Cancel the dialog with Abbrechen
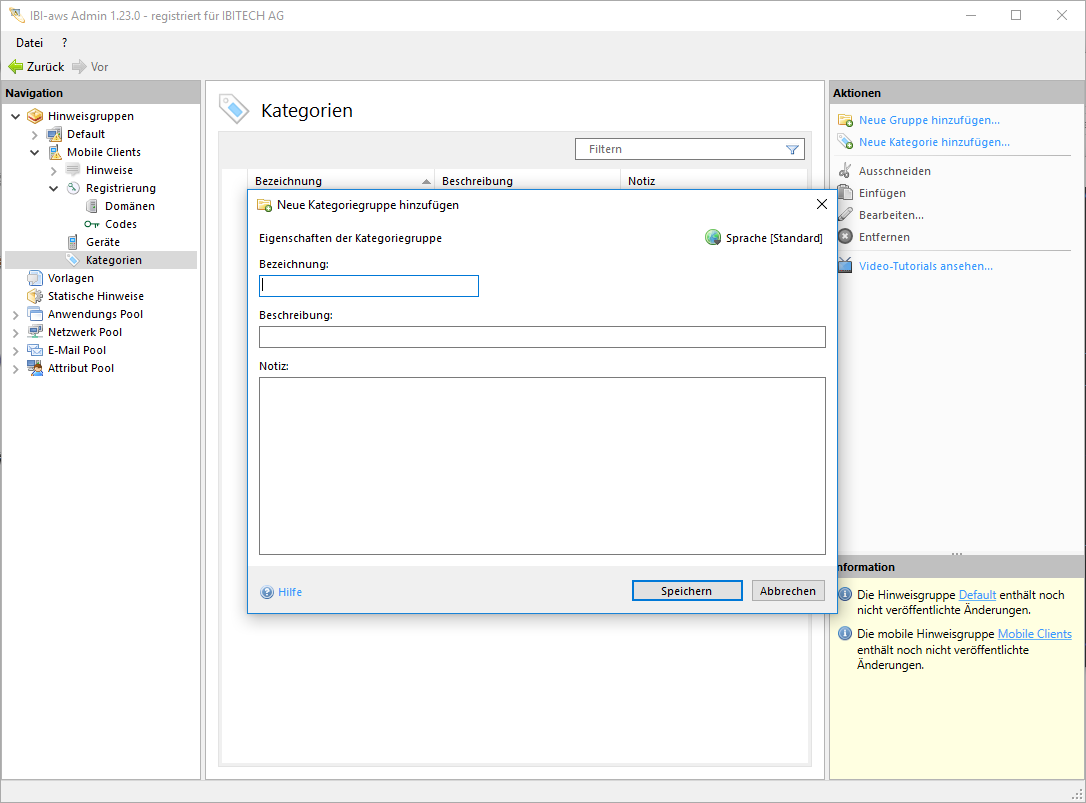 788,591
